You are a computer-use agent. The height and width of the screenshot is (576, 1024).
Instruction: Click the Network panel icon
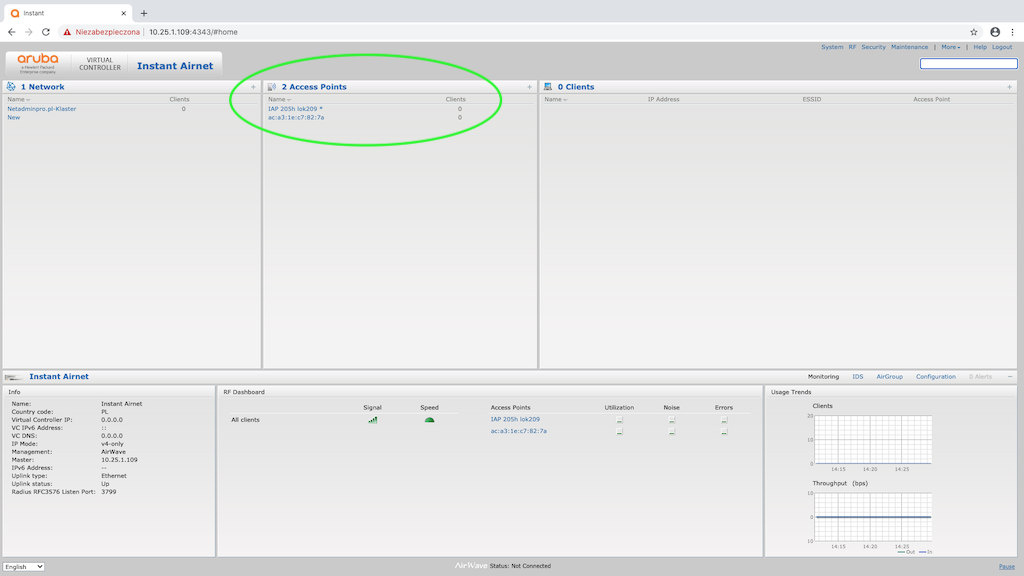click(x=11, y=87)
